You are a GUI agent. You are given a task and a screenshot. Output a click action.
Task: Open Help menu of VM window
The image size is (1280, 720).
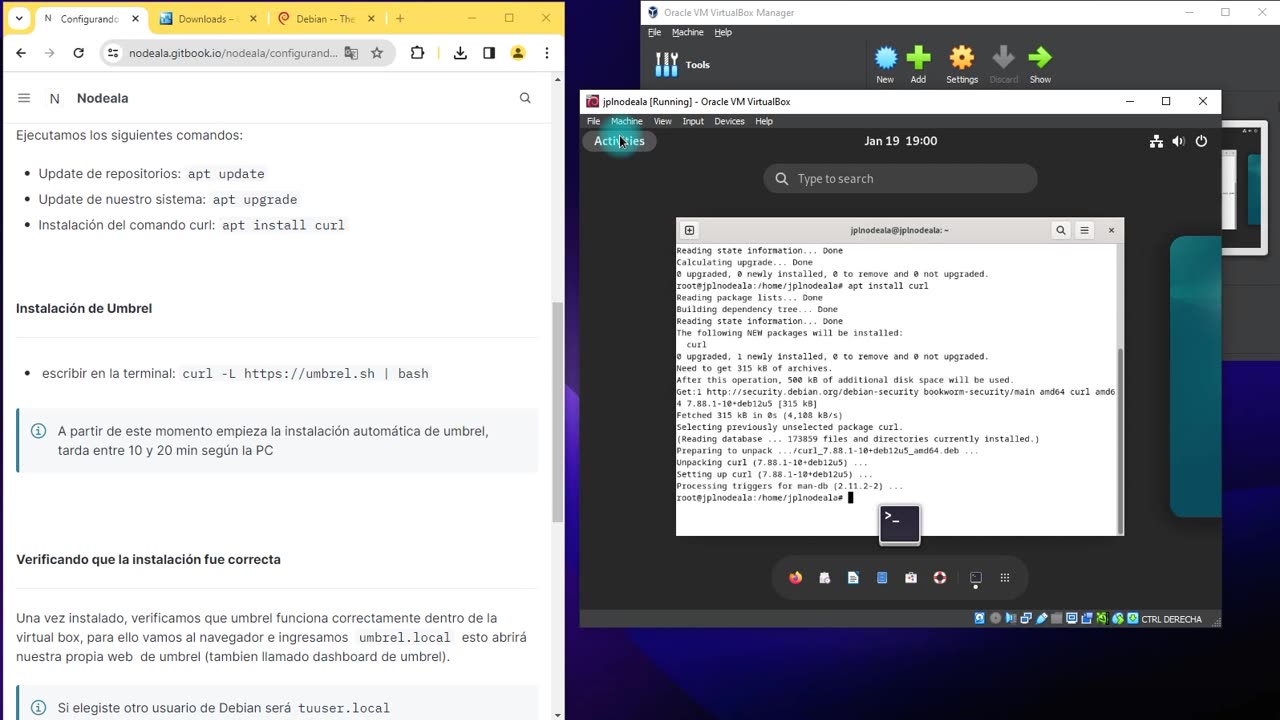pos(764,121)
